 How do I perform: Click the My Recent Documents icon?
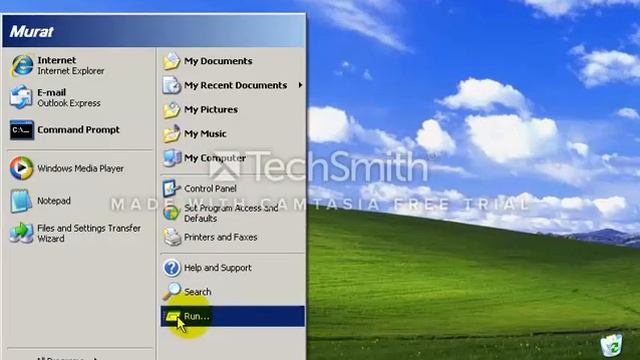(x=171, y=85)
